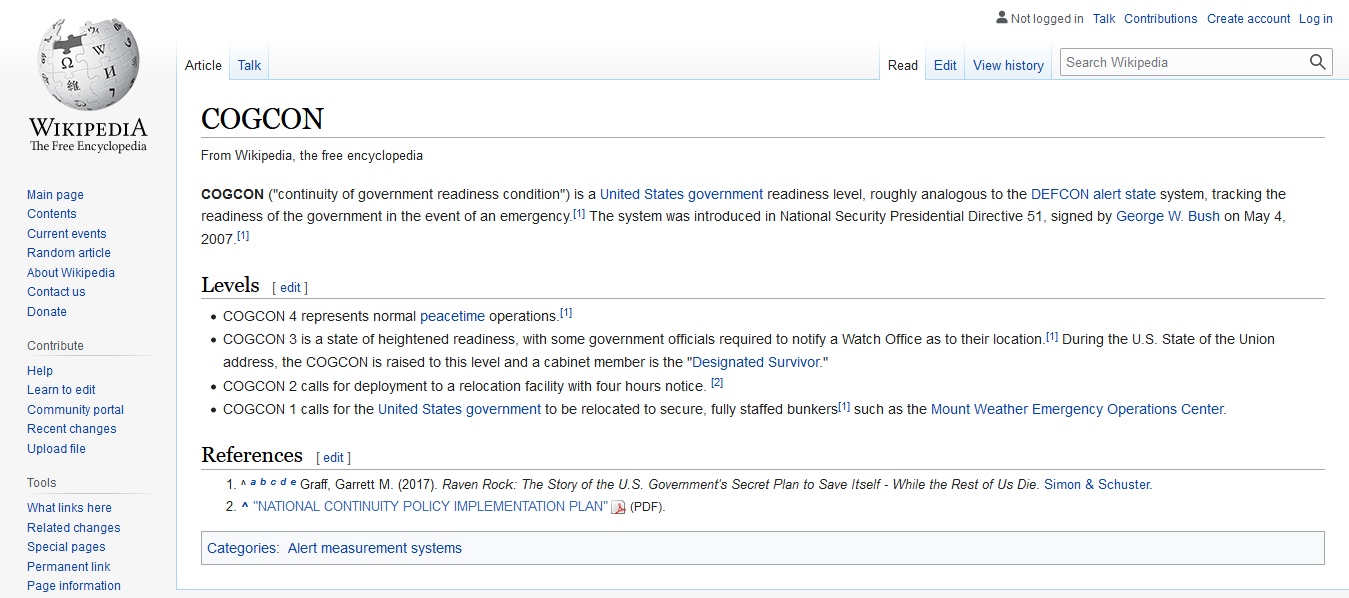This screenshot has width=1349, height=598.
Task: Click the Create account link
Action: tap(1248, 18)
